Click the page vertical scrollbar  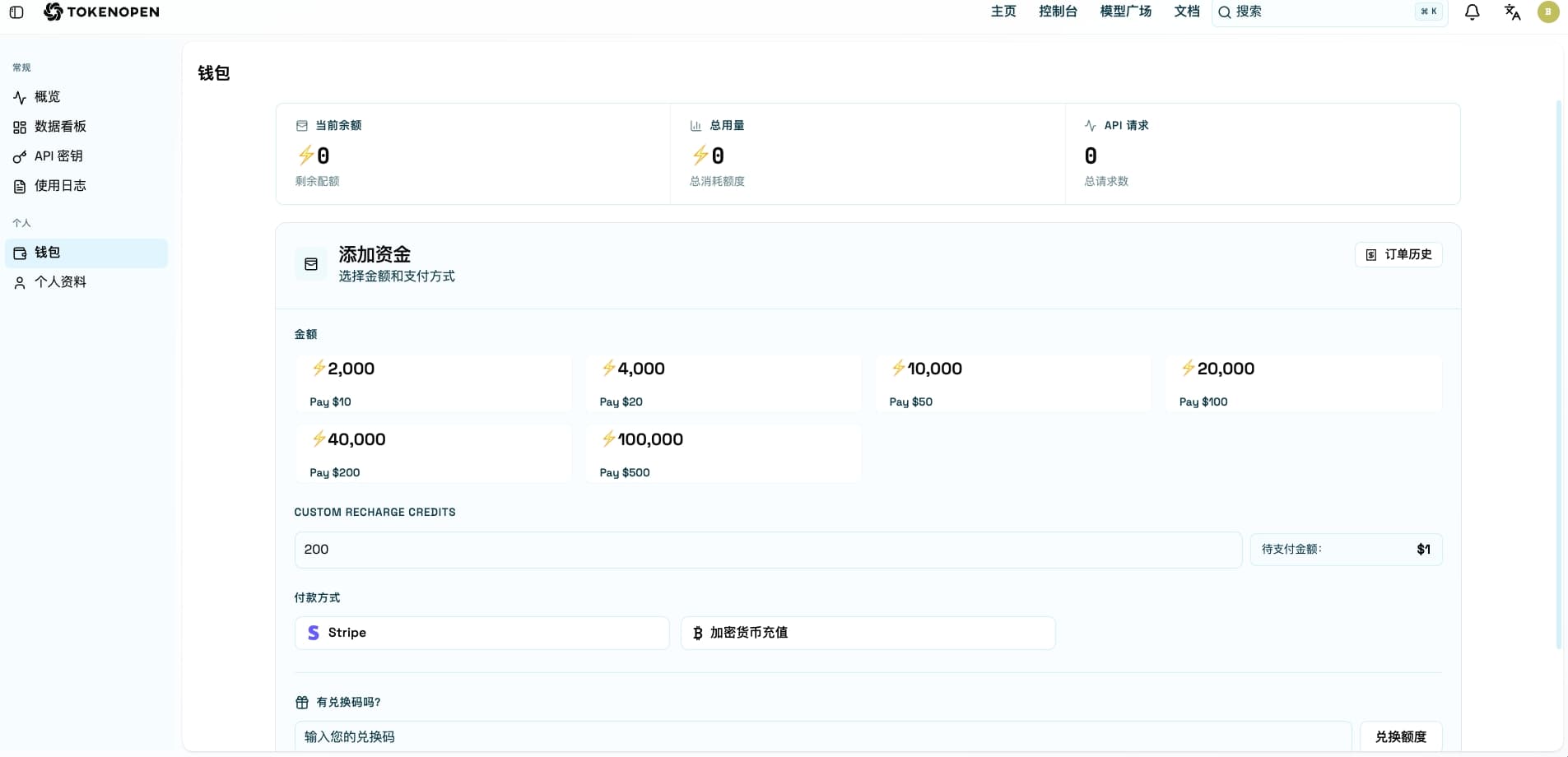pyautogui.click(x=1558, y=374)
